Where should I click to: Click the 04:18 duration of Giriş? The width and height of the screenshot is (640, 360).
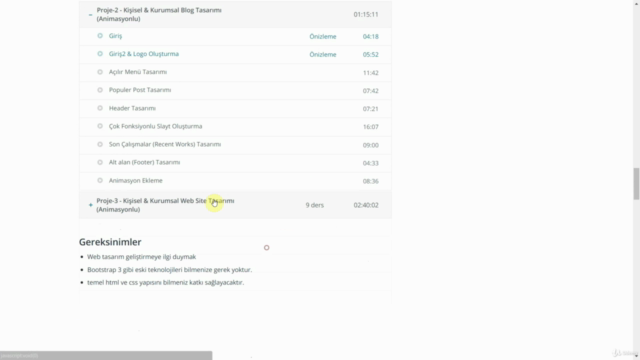(x=371, y=36)
